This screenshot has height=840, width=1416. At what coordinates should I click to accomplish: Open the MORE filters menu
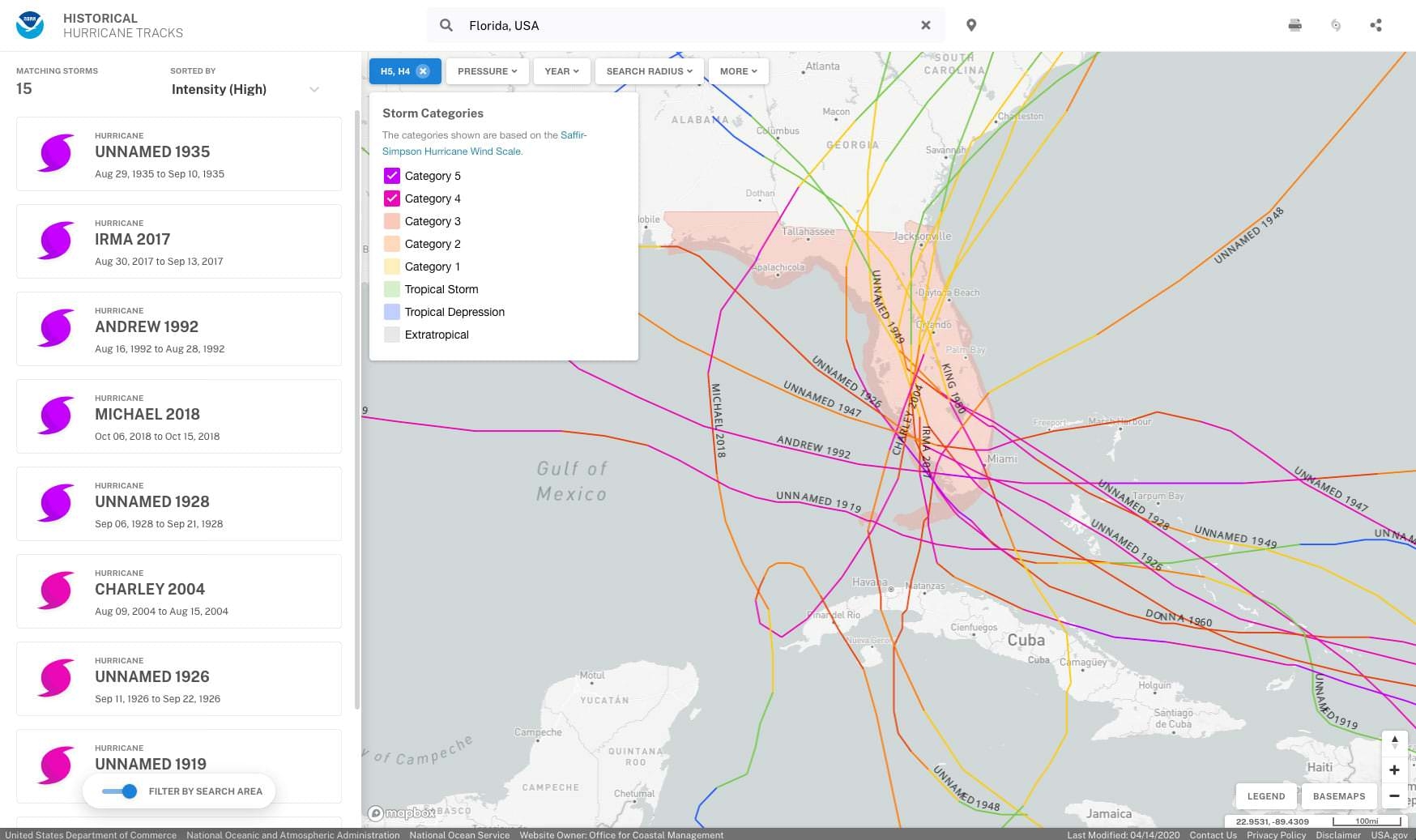click(738, 71)
